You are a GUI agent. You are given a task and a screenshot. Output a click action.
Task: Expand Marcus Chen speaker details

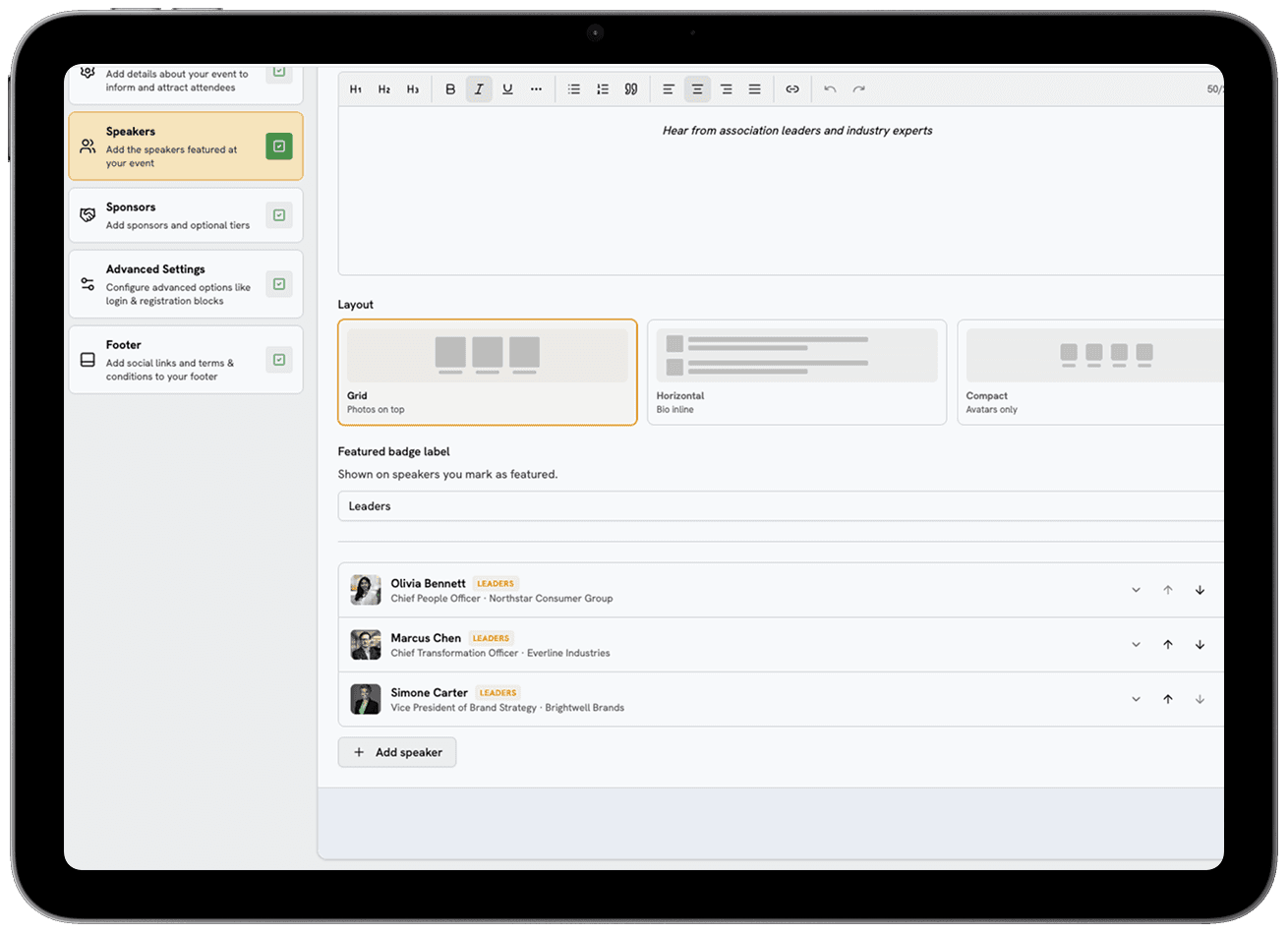click(1136, 645)
